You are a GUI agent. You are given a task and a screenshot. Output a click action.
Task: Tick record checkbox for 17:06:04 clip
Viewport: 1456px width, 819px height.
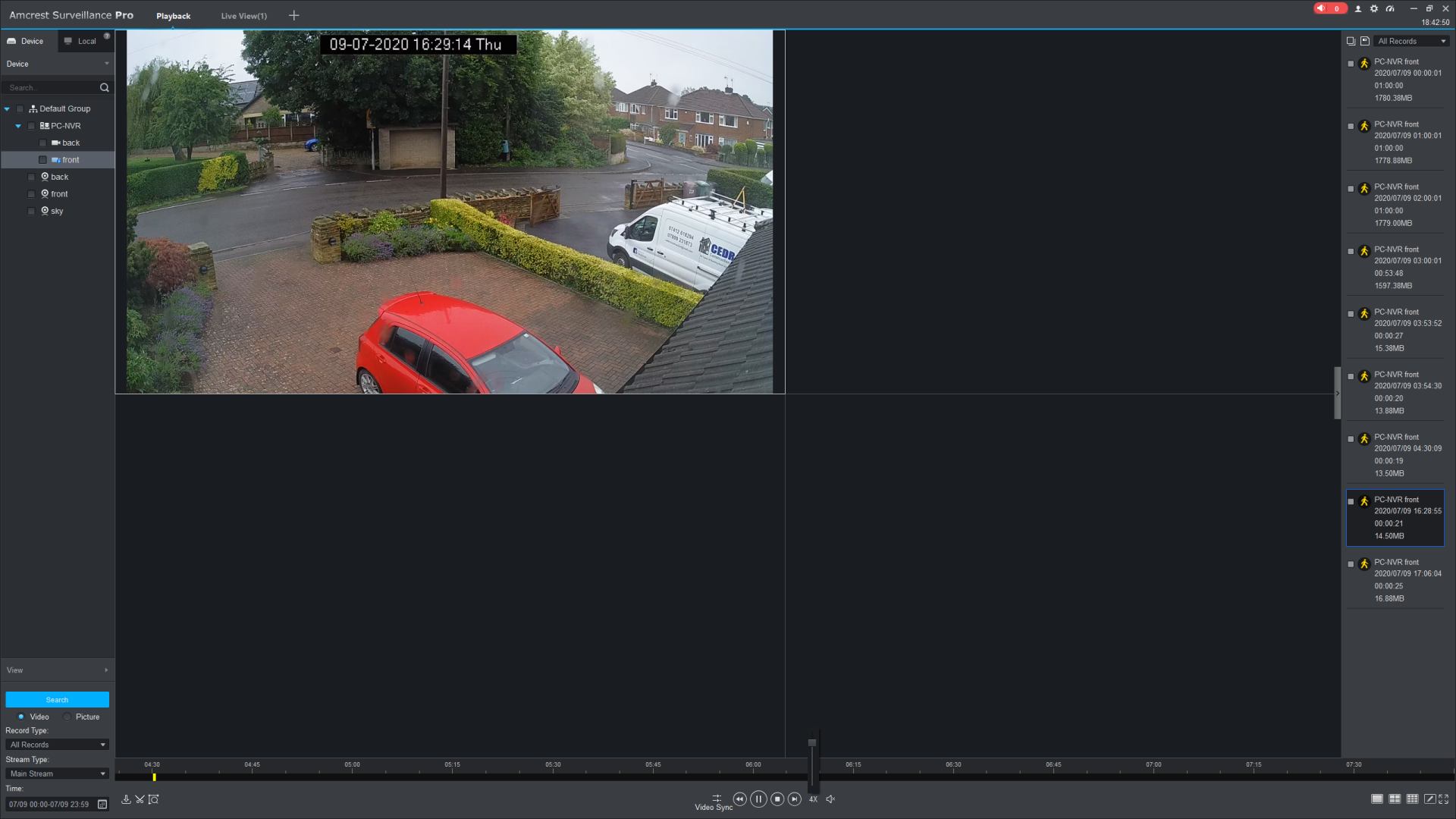point(1351,564)
